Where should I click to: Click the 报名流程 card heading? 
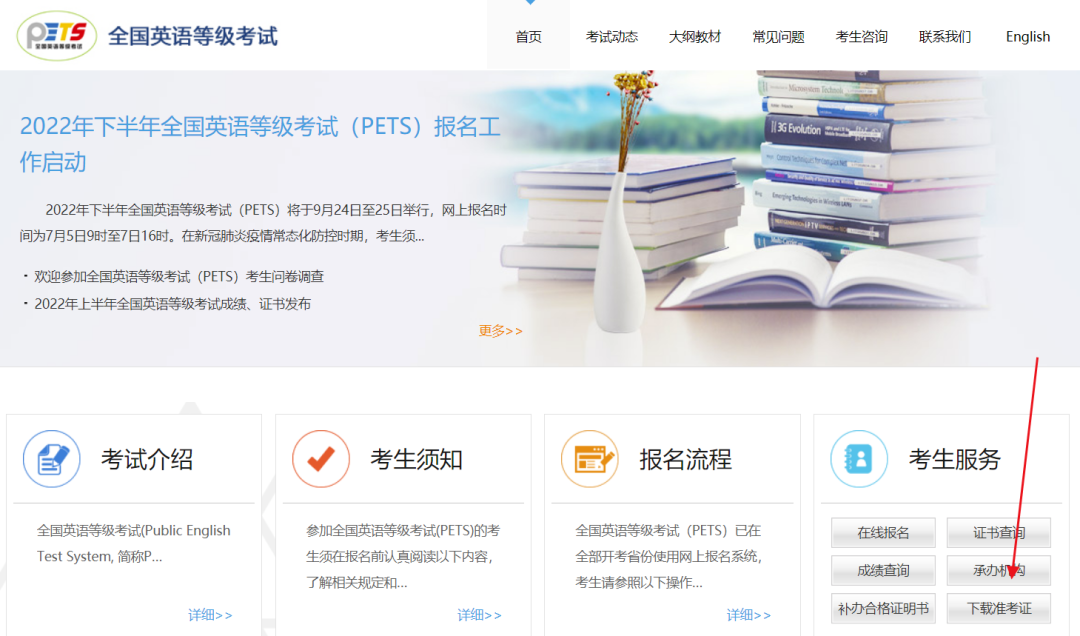pos(685,459)
